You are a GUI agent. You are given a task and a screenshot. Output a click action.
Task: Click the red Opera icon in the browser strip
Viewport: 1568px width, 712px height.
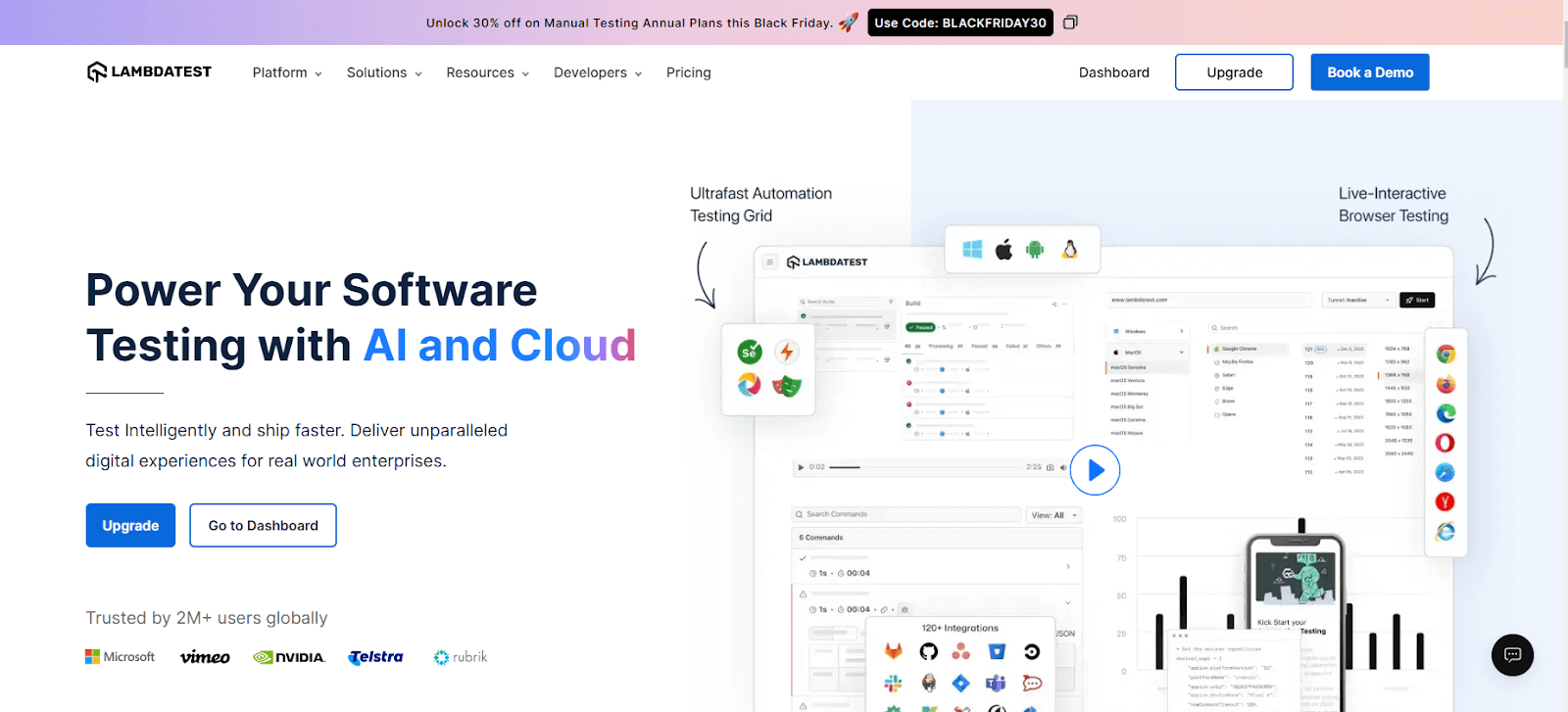[1445, 443]
